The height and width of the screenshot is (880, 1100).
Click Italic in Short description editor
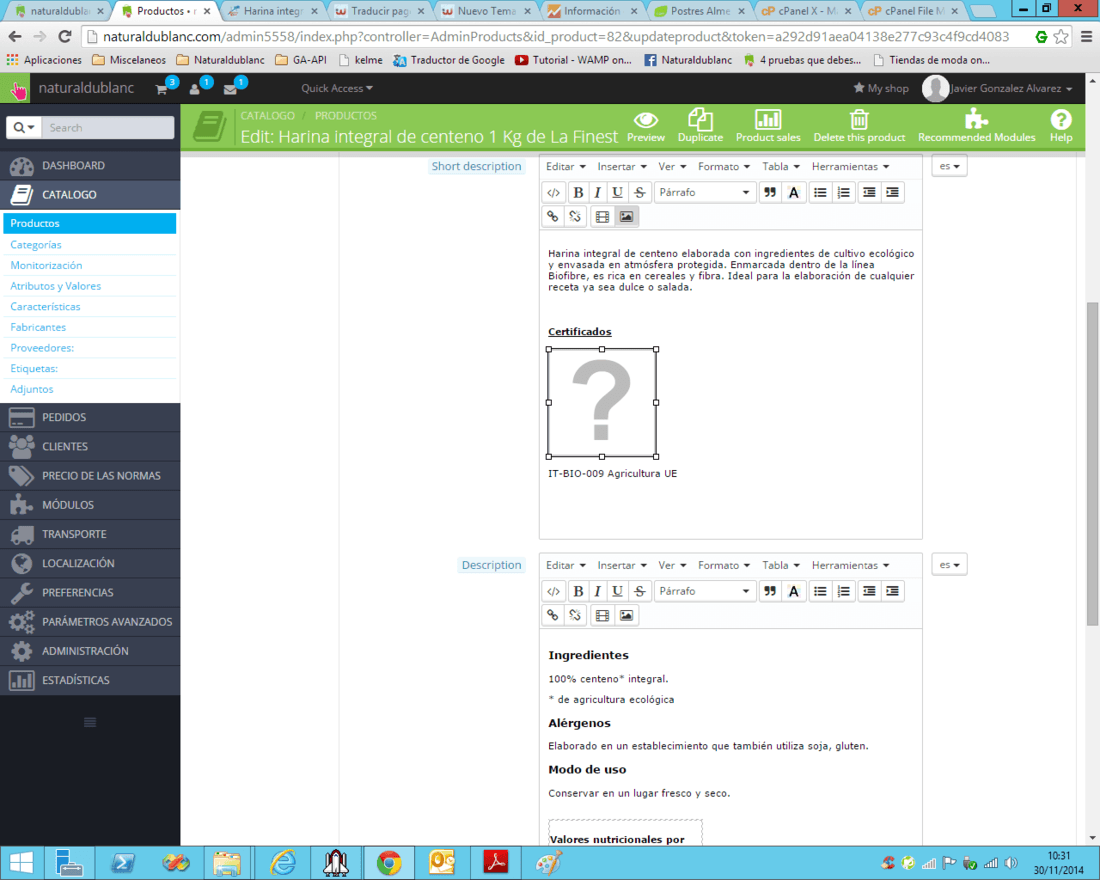point(598,192)
